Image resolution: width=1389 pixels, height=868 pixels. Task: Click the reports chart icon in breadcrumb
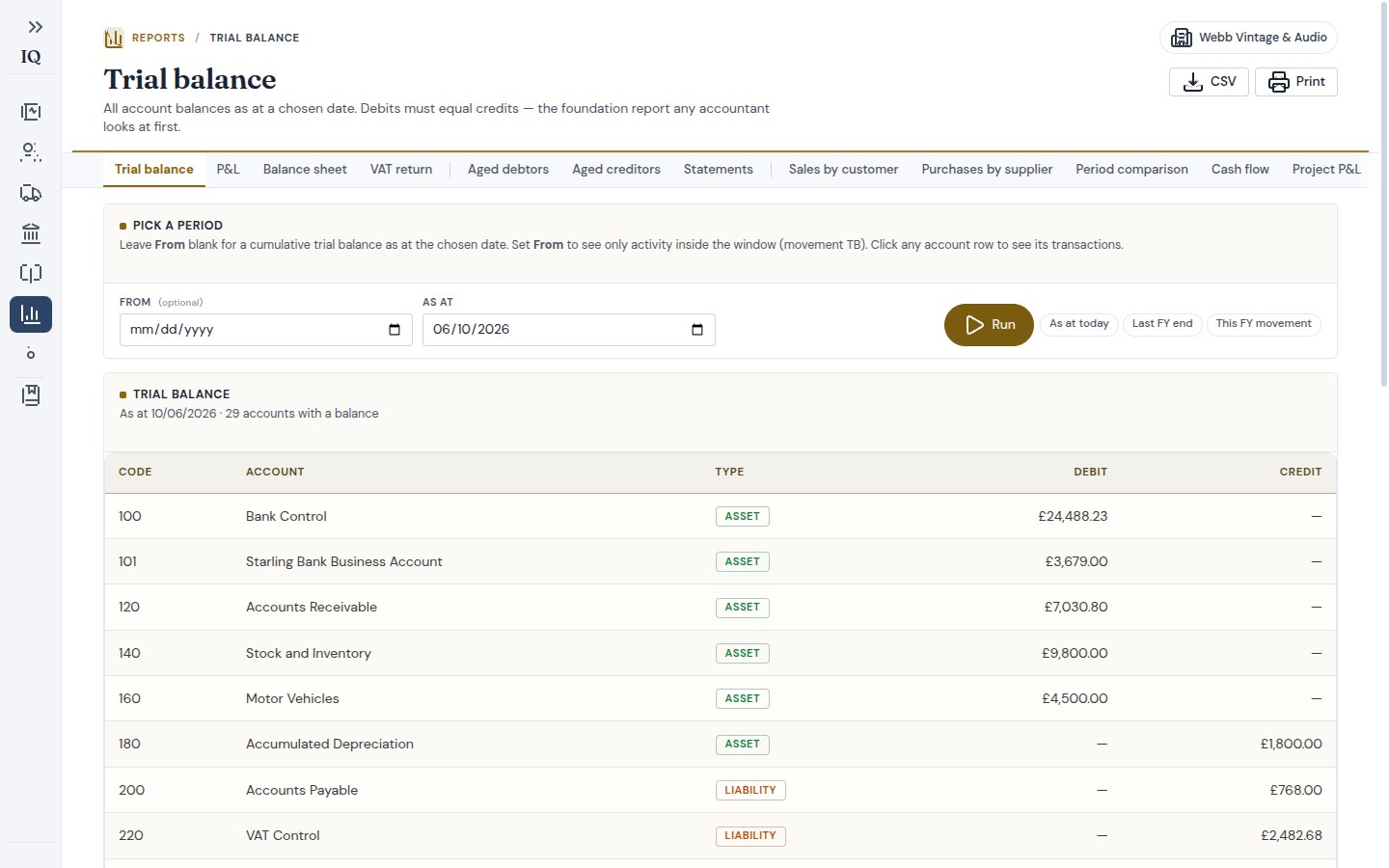[114, 39]
